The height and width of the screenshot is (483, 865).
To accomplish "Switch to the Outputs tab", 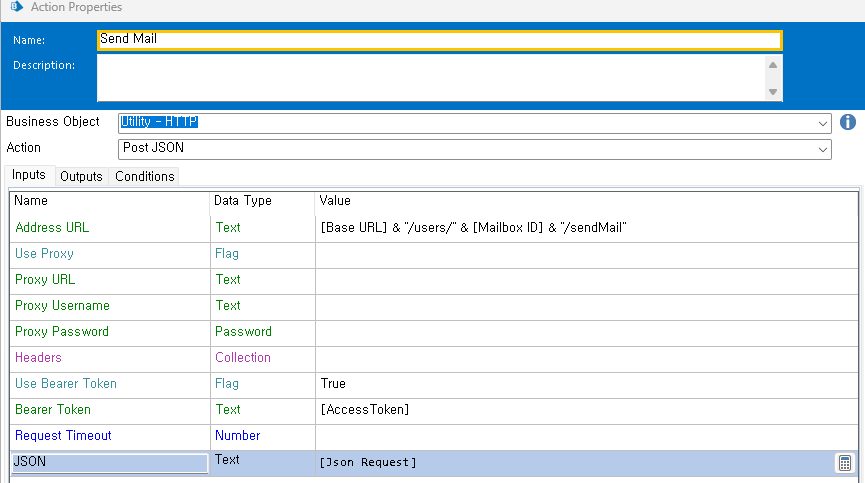I will click(81, 176).
